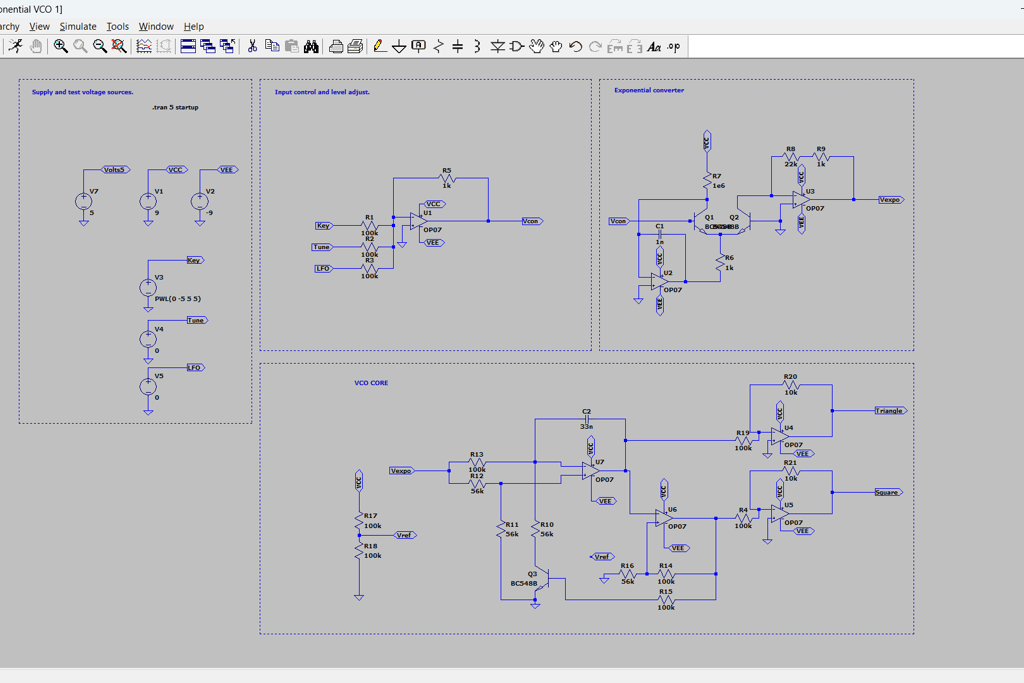
Task: Select the Zoom In magnifier tool
Action: [61, 46]
